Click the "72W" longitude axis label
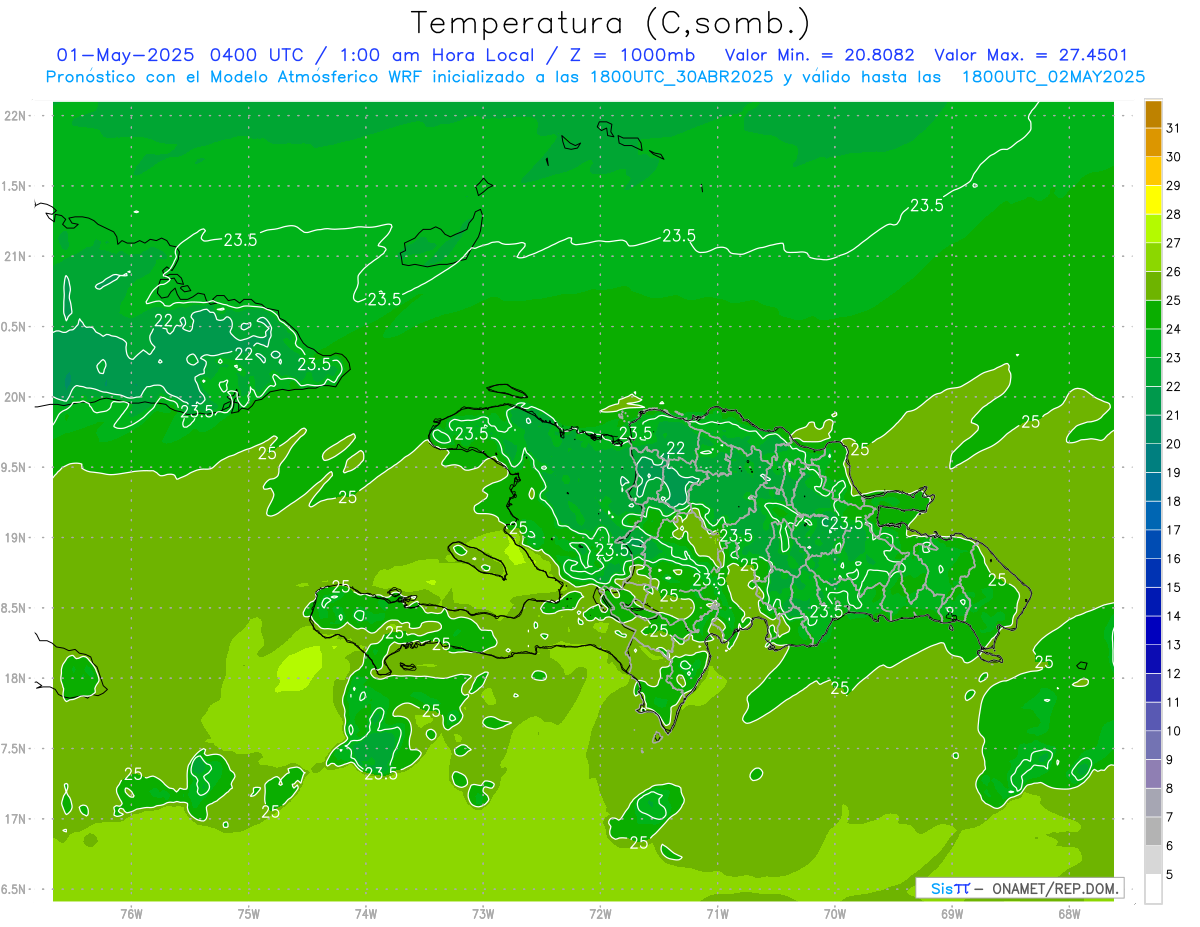 click(601, 913)
